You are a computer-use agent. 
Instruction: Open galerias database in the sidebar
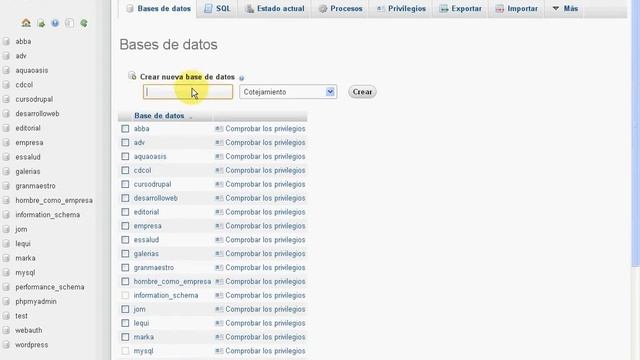(28, 171)
